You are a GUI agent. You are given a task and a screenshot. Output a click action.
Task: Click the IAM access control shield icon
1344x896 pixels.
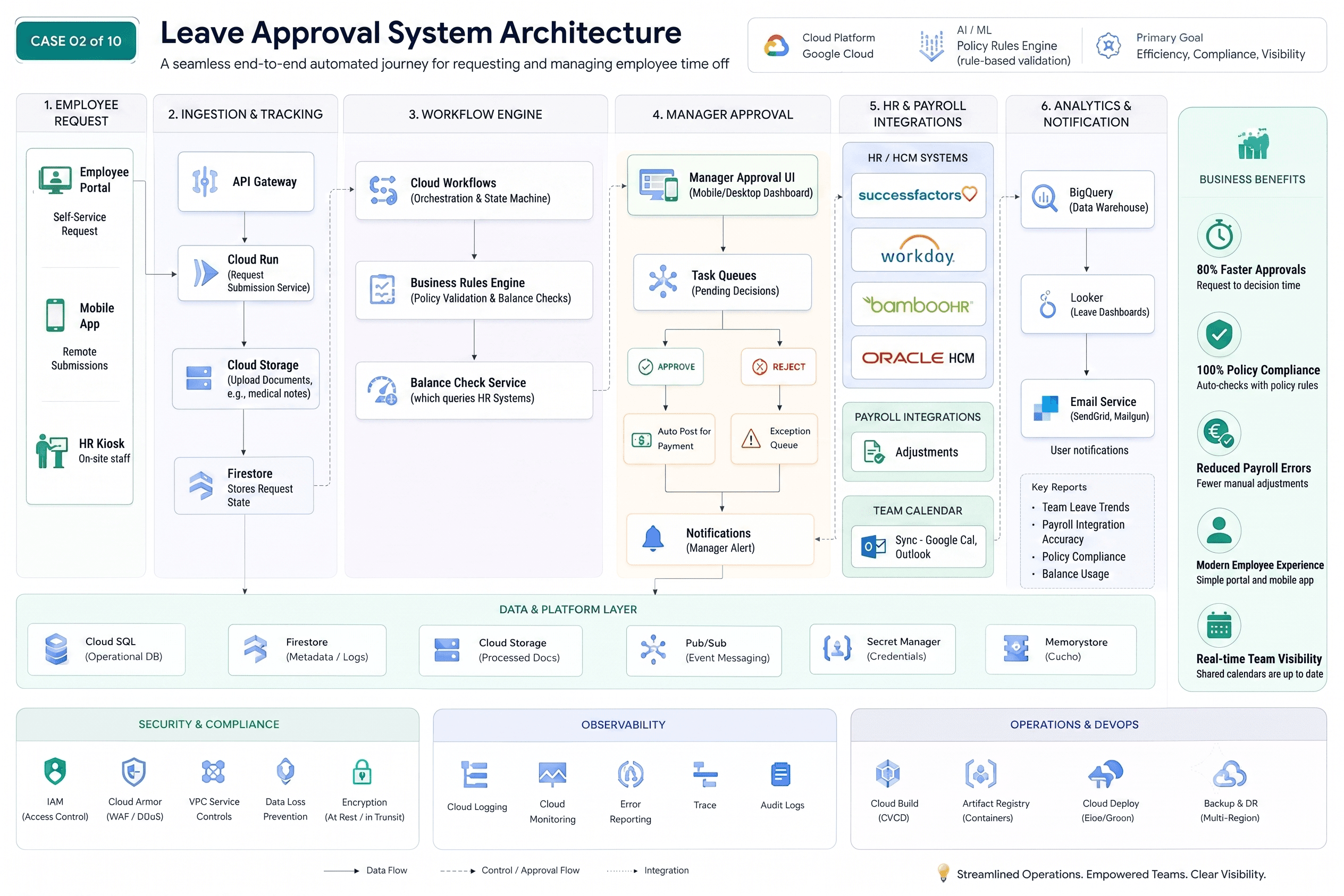click(x=55, y=772)
